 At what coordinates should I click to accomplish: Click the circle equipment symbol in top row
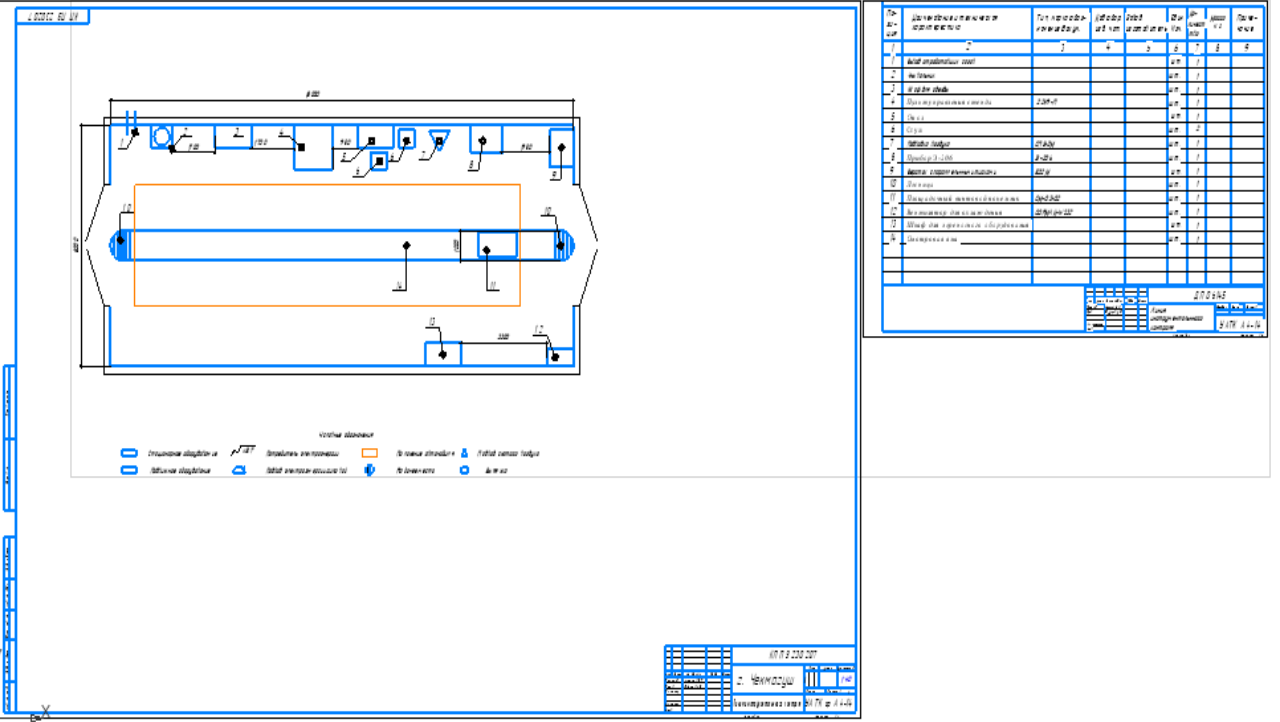click(x=161, y=137)
